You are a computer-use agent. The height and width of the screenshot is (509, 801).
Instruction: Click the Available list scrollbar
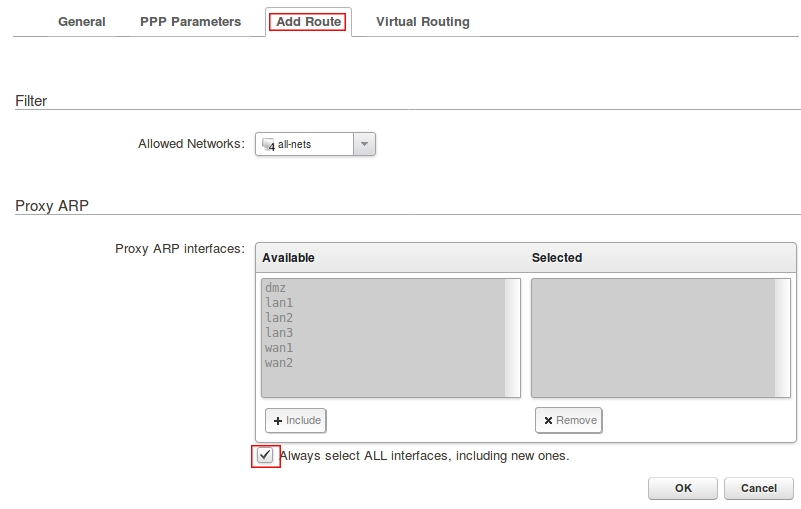[x=513, y=338]
